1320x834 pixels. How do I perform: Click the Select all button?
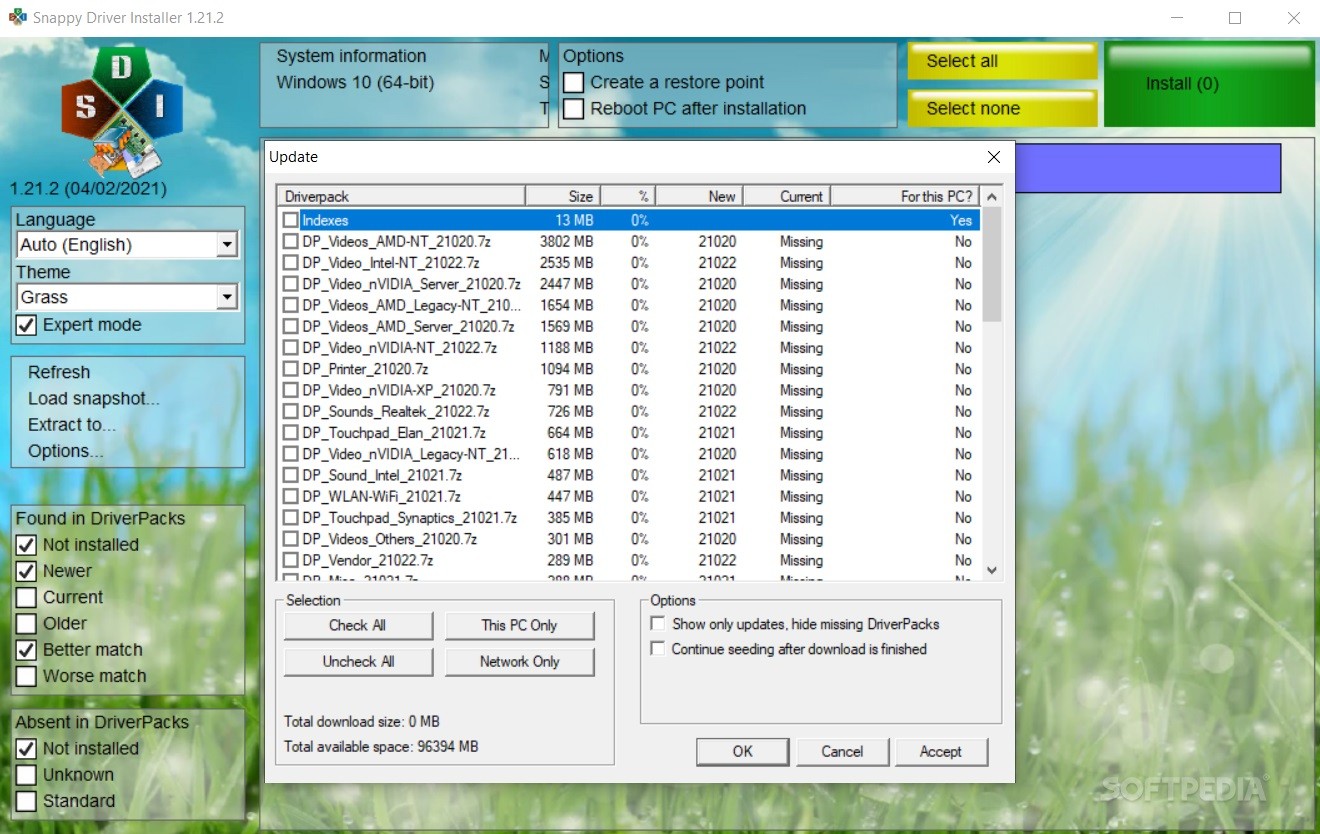click(x=1000, y=61)
